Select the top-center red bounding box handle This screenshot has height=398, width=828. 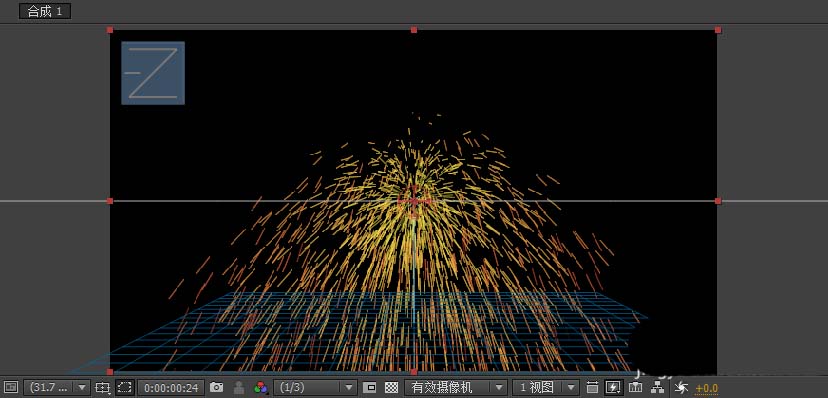click(x=414, y=30)
